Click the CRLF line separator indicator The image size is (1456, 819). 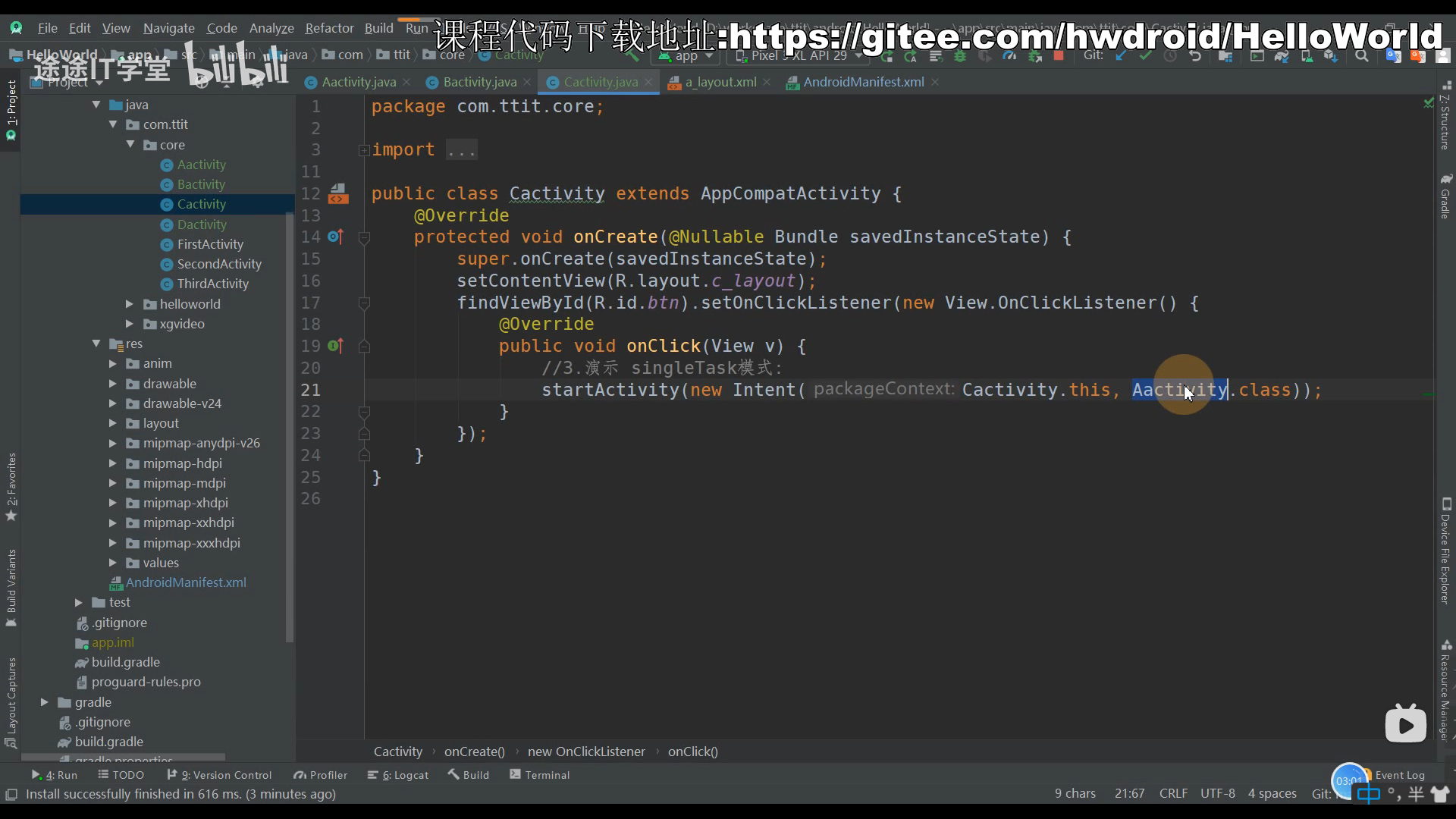coord(1173,793)
